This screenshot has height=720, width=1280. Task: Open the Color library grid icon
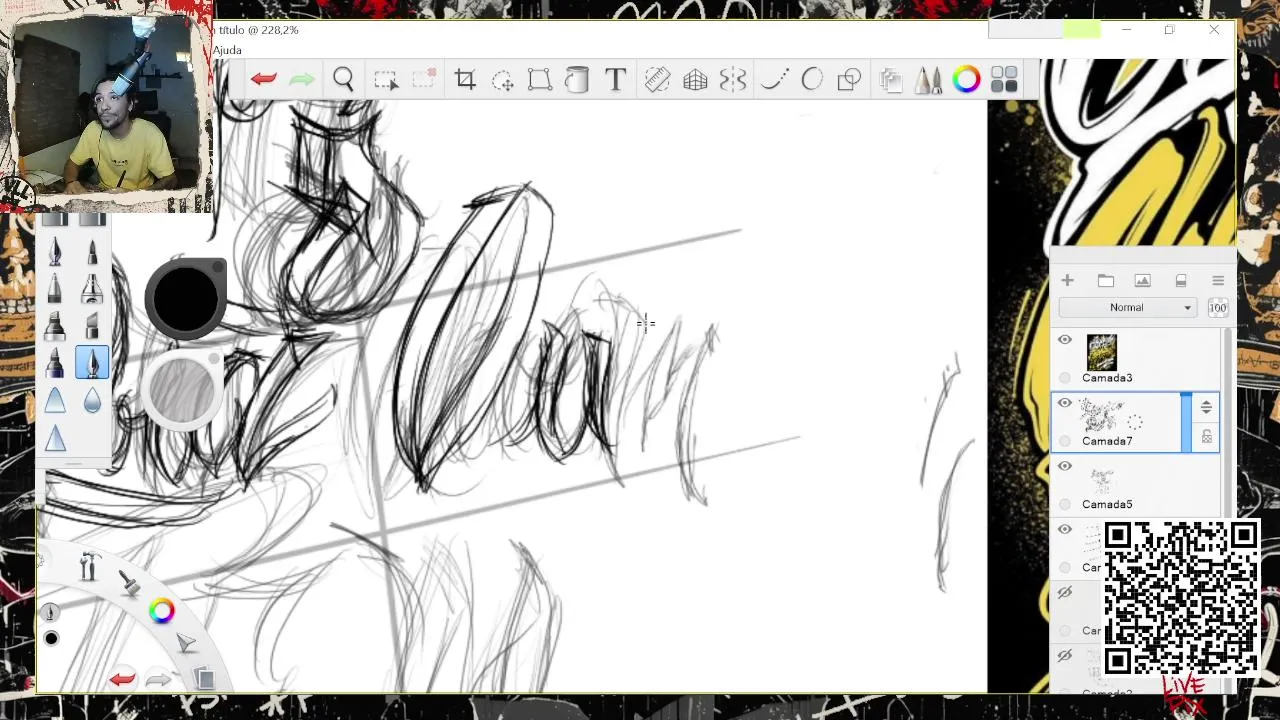[x=1004, y=80]
